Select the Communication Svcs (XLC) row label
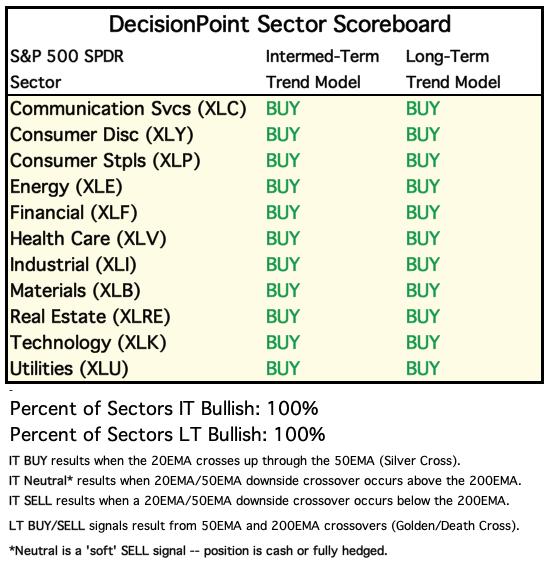Viewport: 550px width, 566px height. (128, 109)
